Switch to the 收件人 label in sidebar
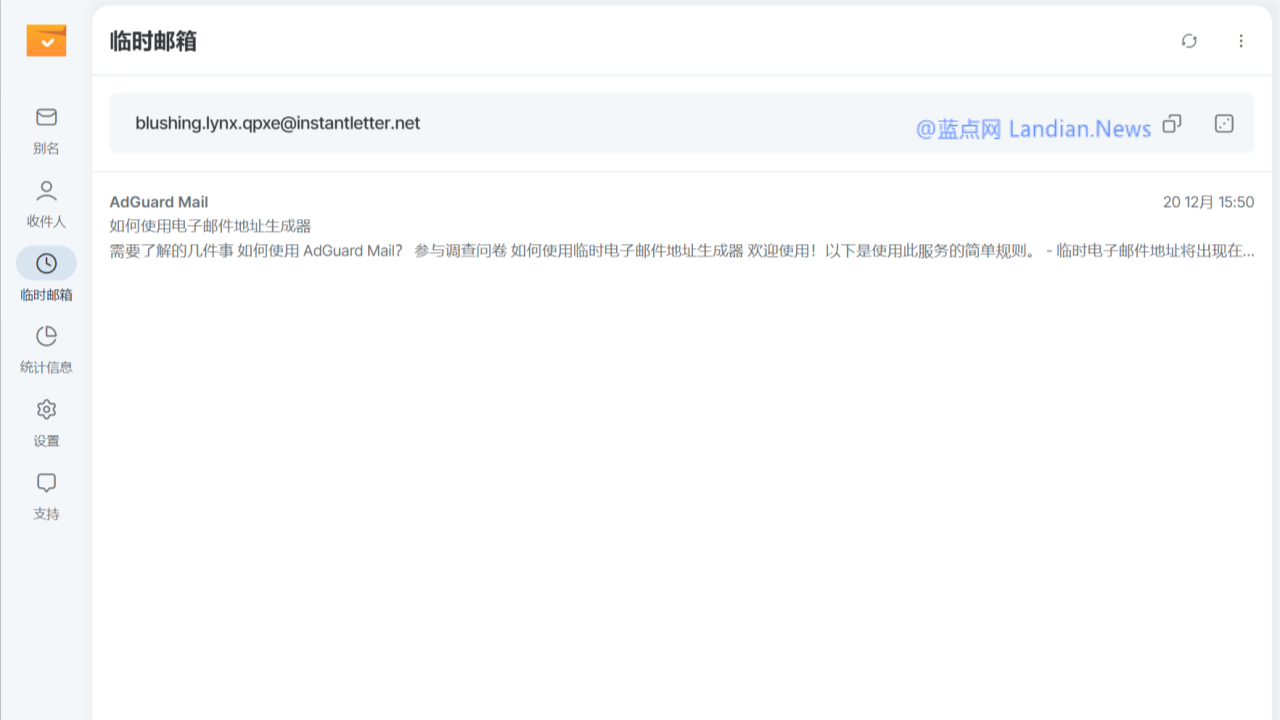This screenshot has height=720, width=1280. (x=46, y=221)
